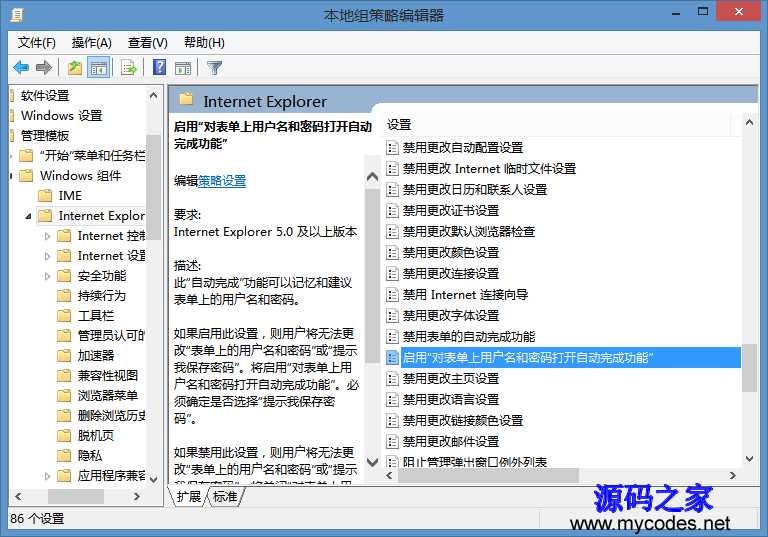The width and height of the screenshot is (768, 537).
Task: Click settings list horizontal scroll right arrow
Action: coord(733,475)
